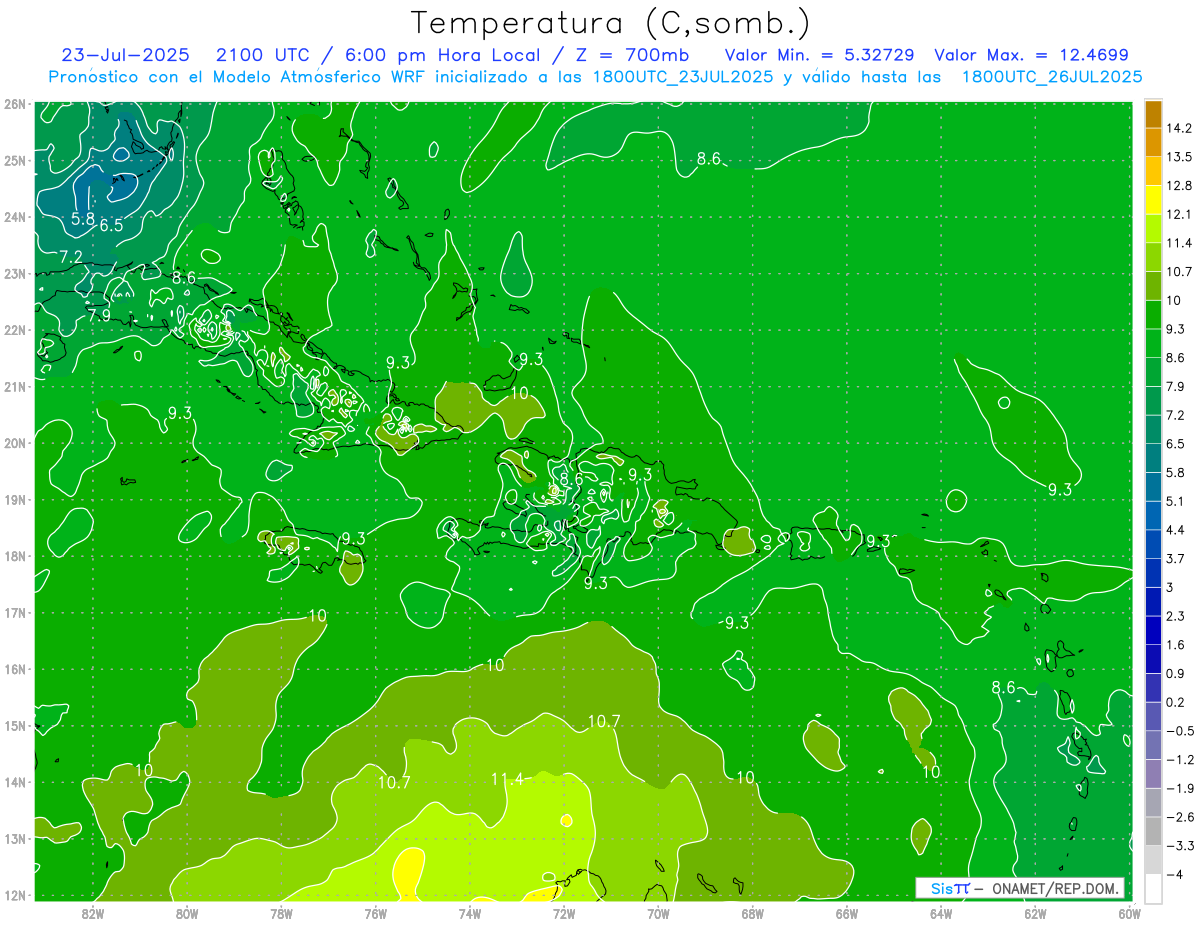Click the '74W' longitude axis label
Image resolution: width=1200 pixels, height=927 pixels.
tap(469, 913)
